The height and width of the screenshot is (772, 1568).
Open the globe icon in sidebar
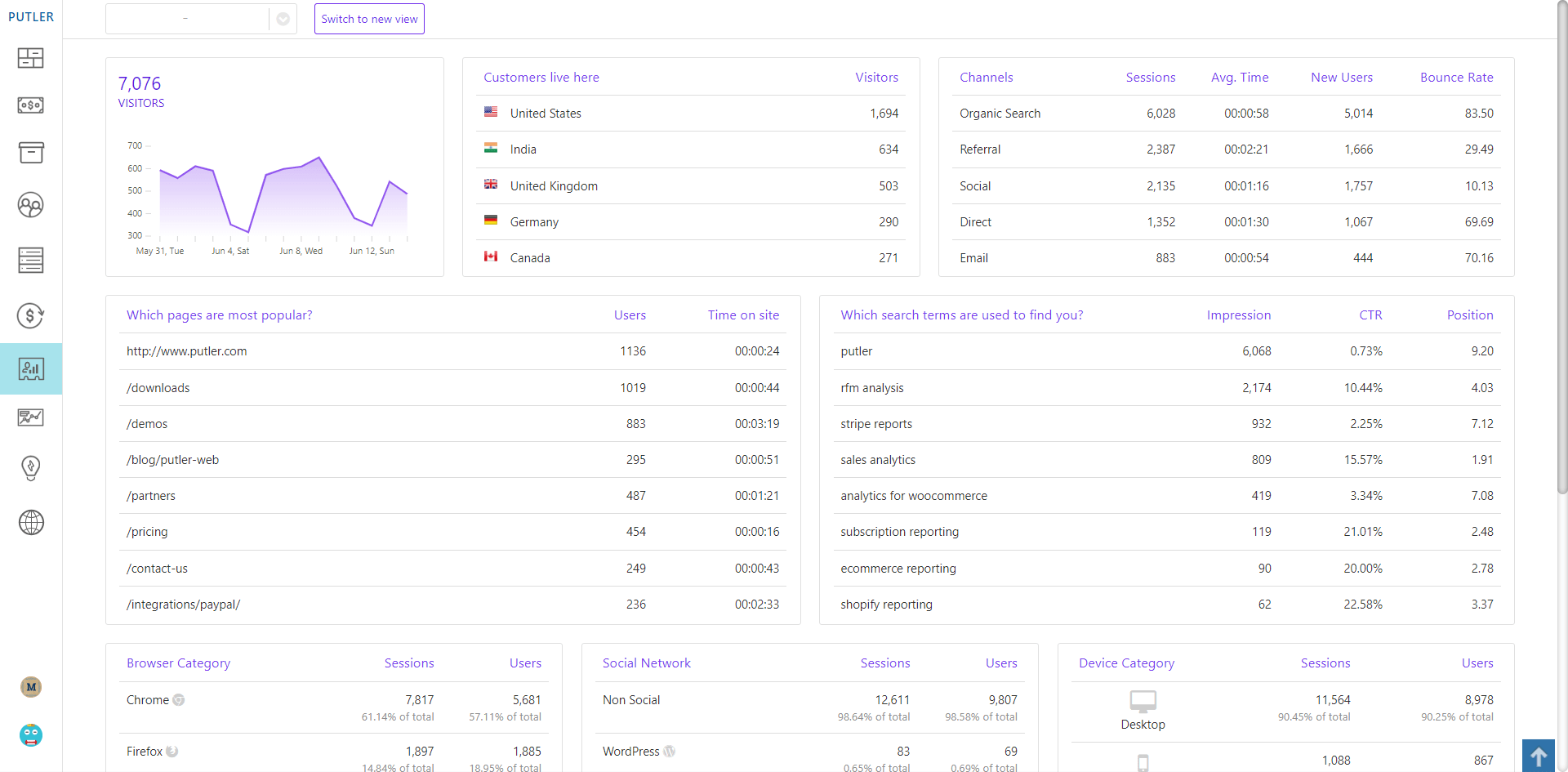coord(30,522)
